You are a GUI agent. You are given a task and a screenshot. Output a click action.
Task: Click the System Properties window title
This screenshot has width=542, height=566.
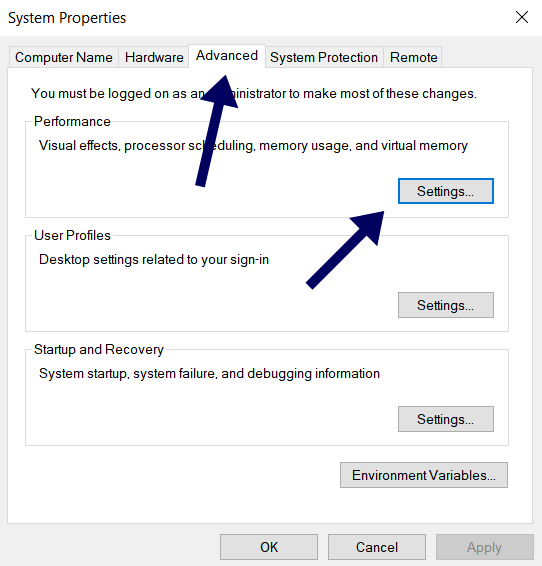[x=67, y=18]
